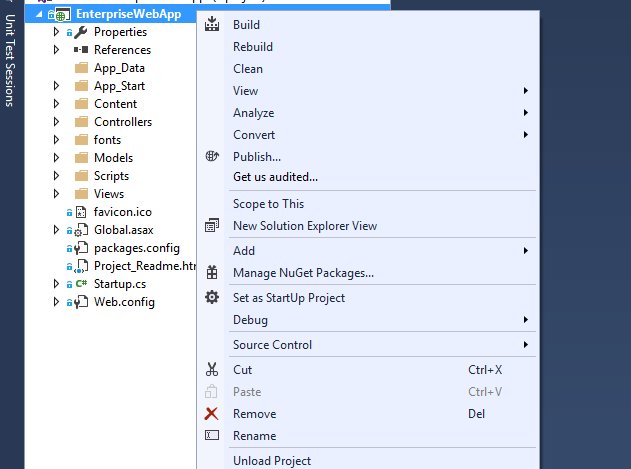Click the favicon.ico file icon
Screen dimensions: 631x469
click(x=81, y=212)
